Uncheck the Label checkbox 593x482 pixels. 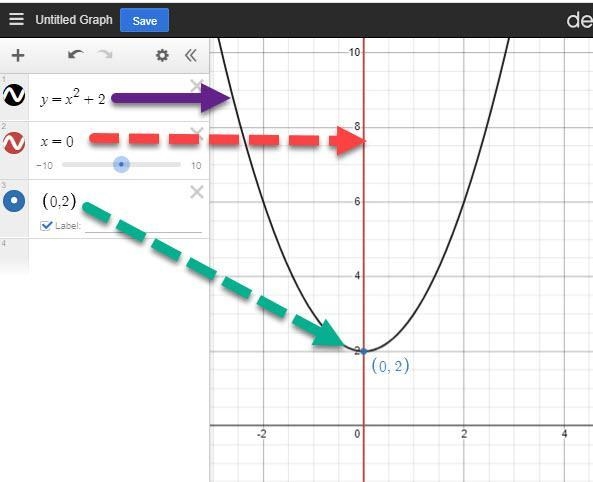click(x=46, y=226)
